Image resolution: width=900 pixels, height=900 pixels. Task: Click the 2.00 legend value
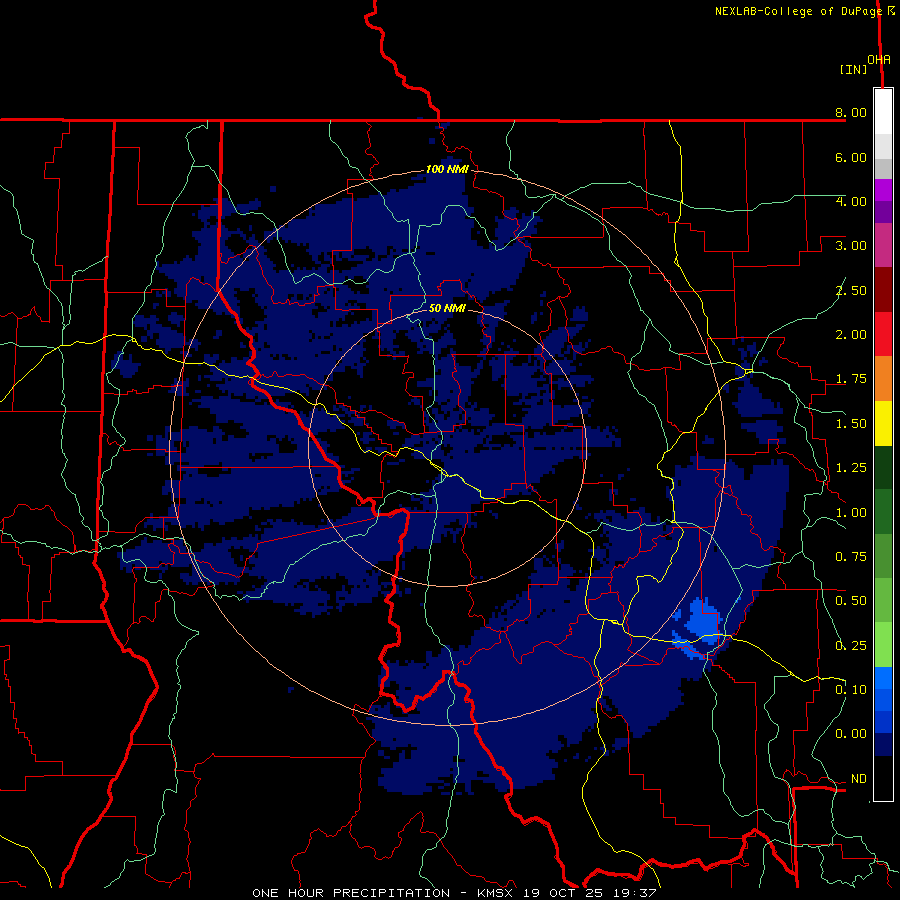(x=851, y=335)
